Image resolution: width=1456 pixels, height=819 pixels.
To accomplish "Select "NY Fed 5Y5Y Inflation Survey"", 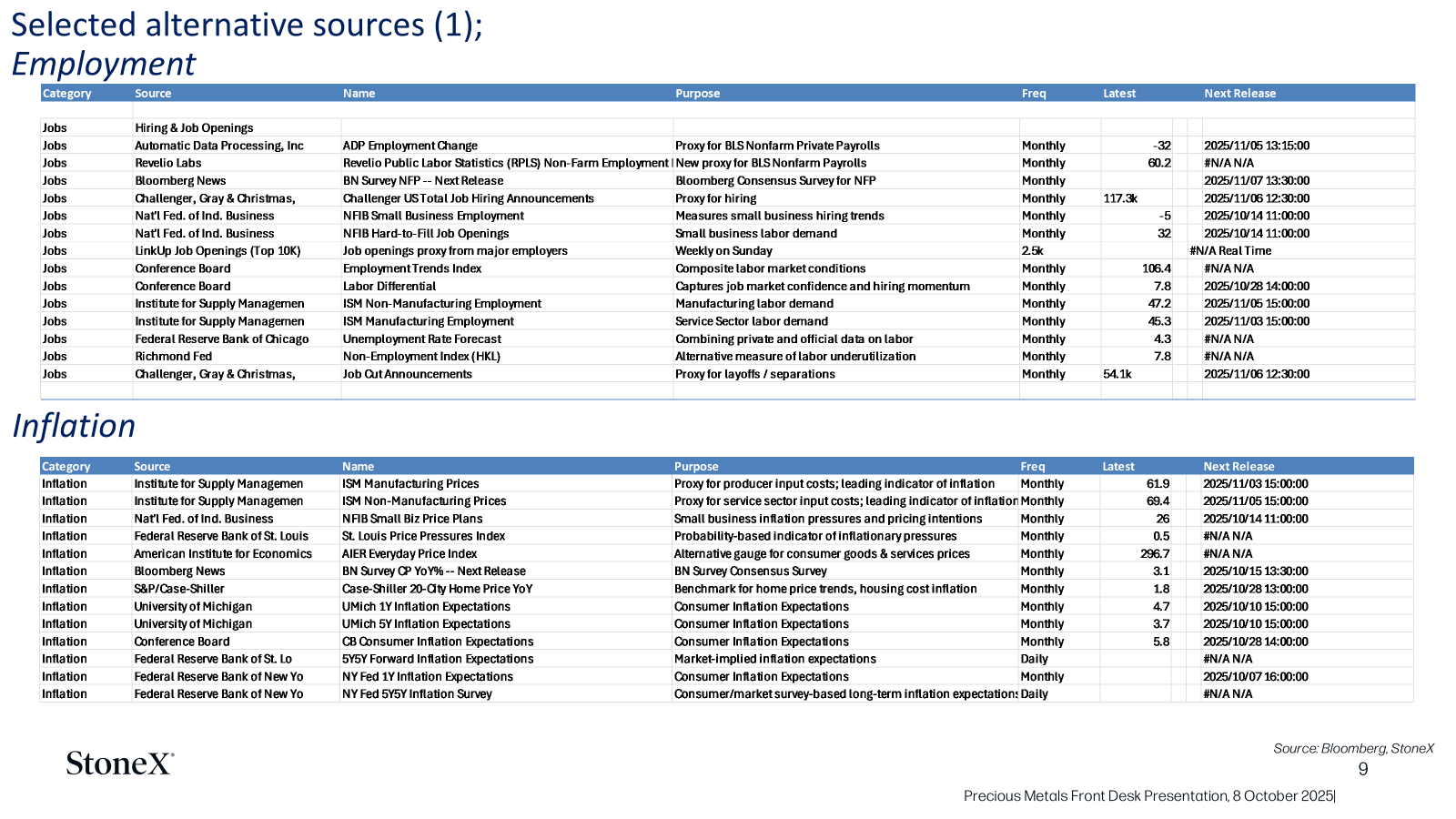I will (x=417, y=694).
